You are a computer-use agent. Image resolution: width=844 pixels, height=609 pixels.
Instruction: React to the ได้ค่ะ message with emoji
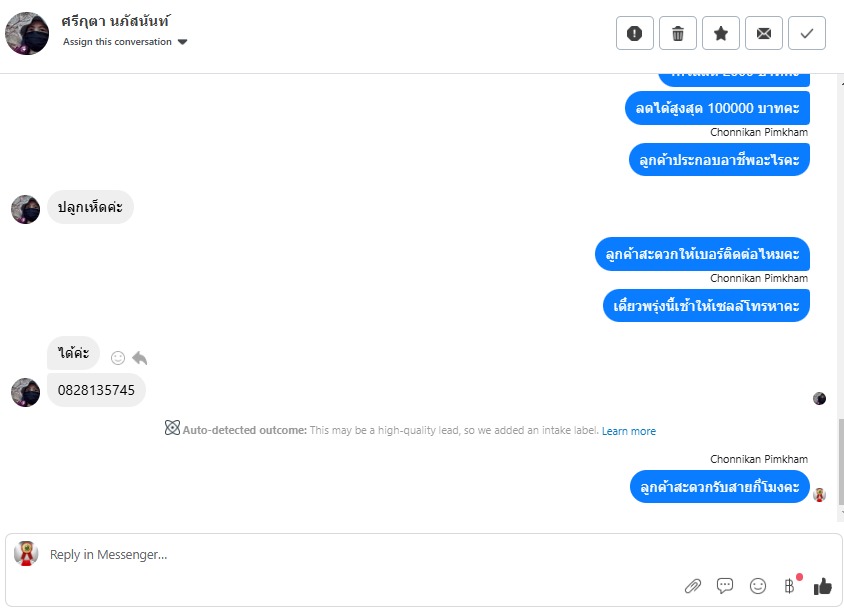pyautogui.click(x=118, y=358)
